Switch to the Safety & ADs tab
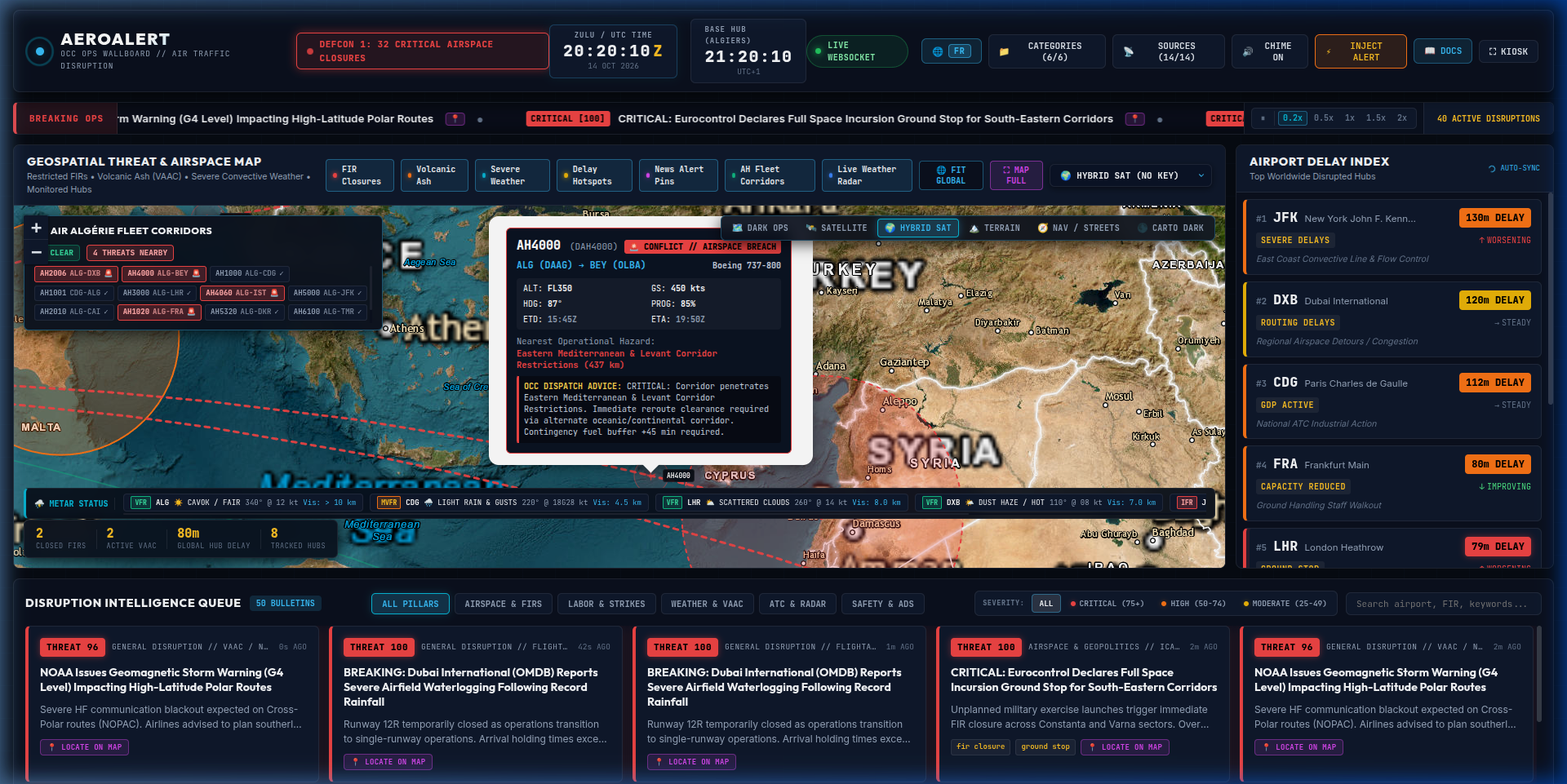The image size is (1567, 784). 883,604
